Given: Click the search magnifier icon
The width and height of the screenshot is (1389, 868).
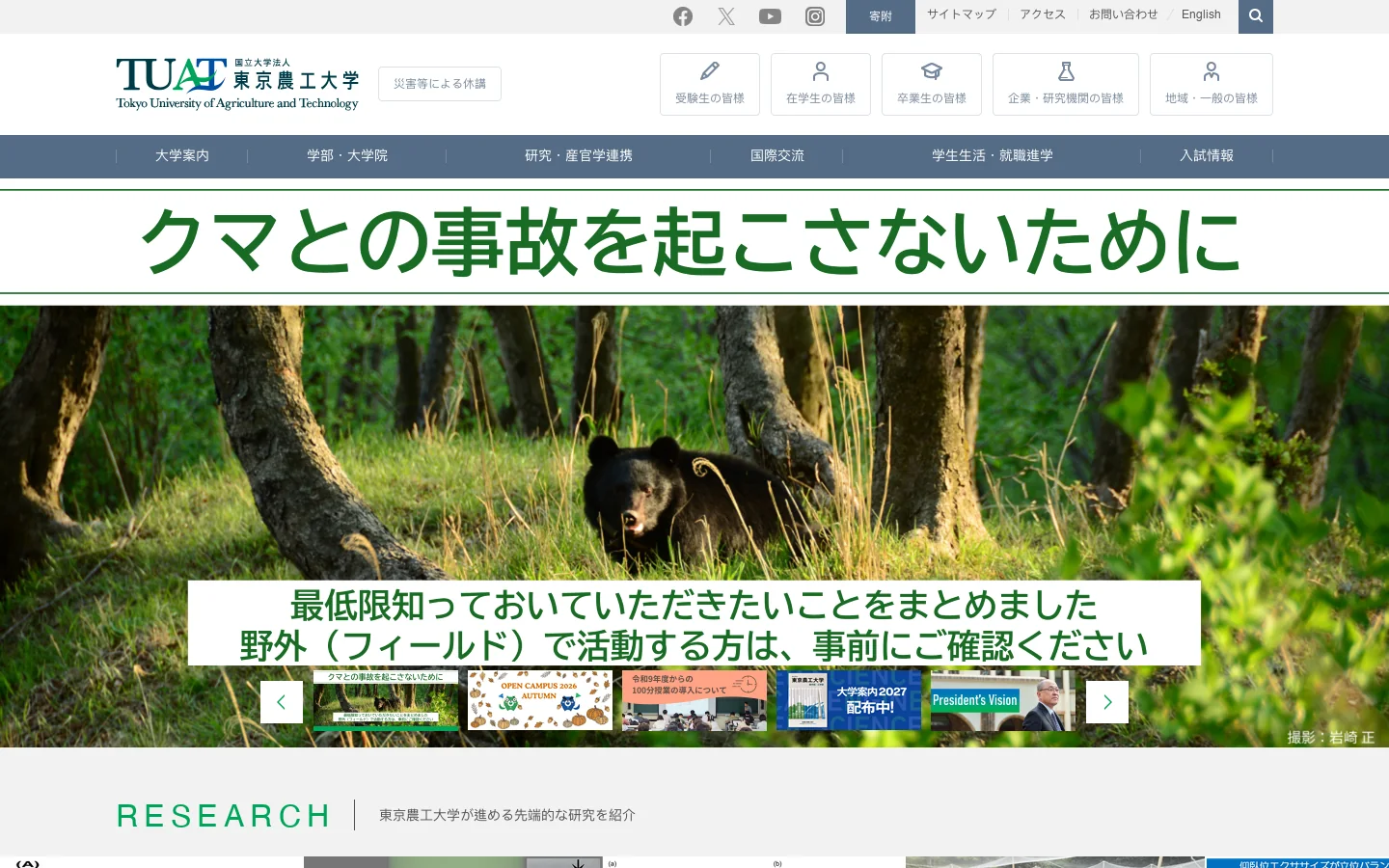Looking at the screenshot, I should pyautogui.click(x=1256, y=16).
